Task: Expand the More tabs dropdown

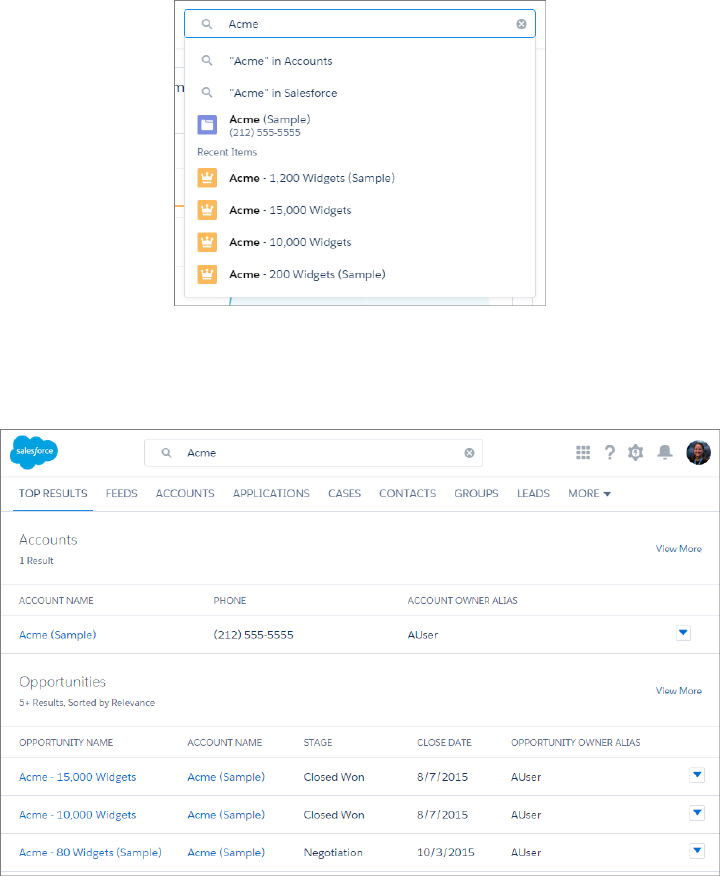Action: pyautogui.click(x=589, y=493)
